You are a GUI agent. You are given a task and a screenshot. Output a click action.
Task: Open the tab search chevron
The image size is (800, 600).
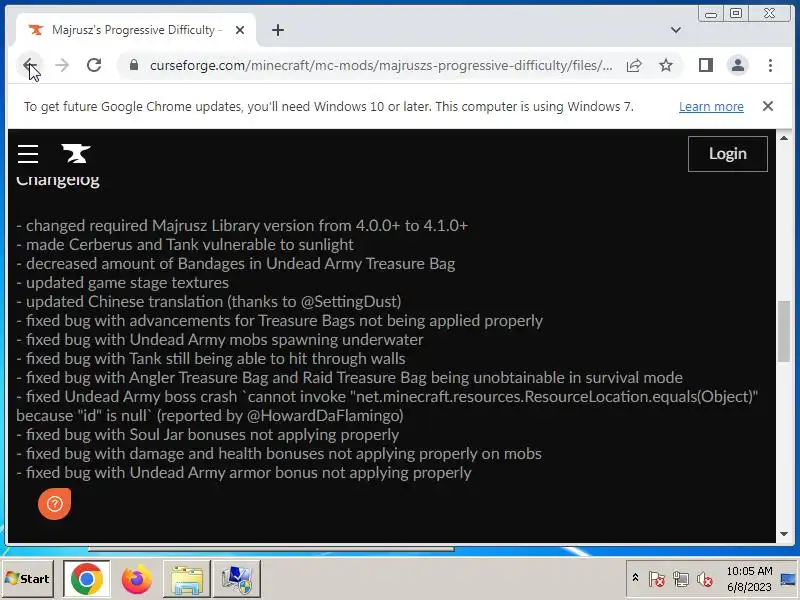[x=676, y=30]
